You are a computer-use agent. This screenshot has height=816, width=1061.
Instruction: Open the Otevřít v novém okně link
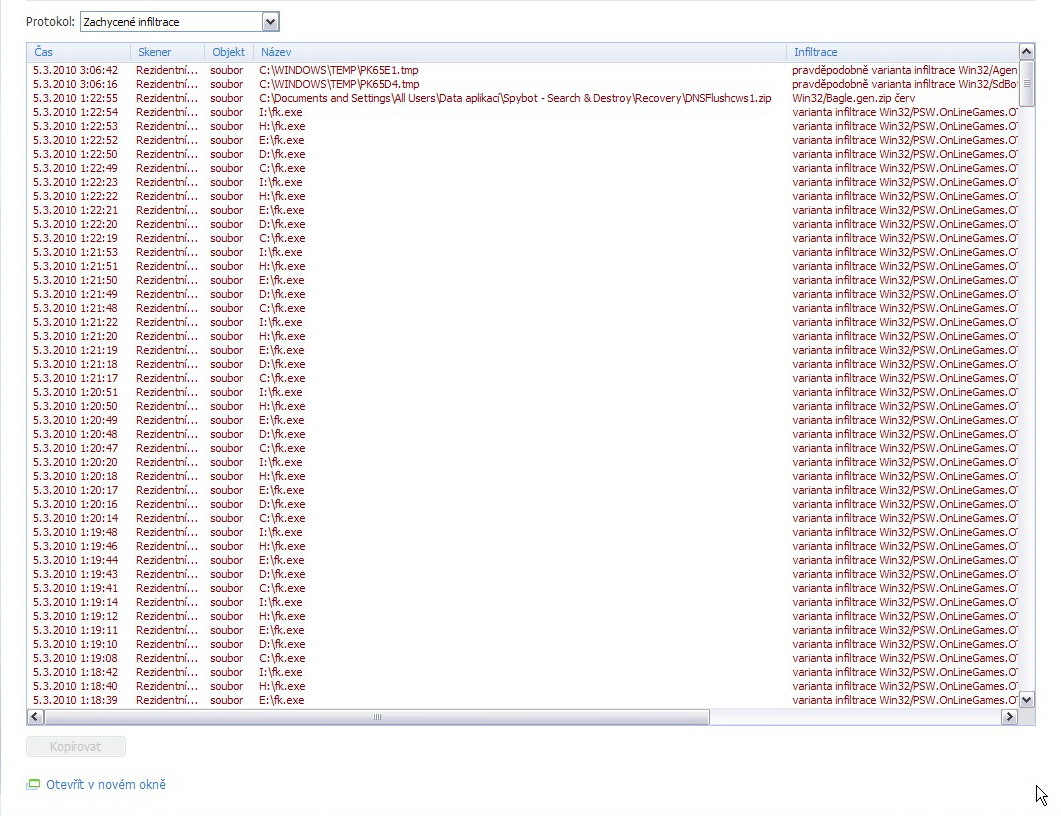click(106, 785)
